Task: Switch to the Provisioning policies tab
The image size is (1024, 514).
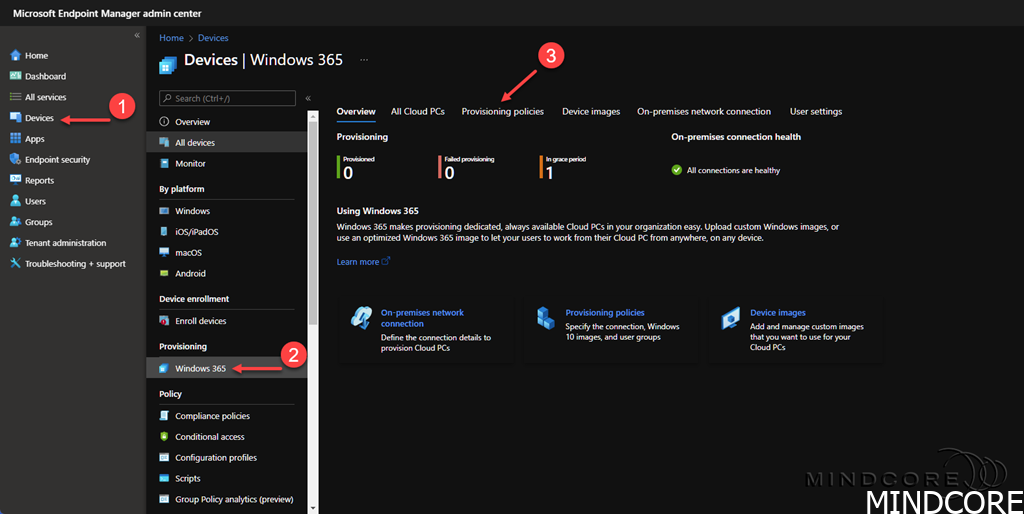Action: [x=502, y=112]
